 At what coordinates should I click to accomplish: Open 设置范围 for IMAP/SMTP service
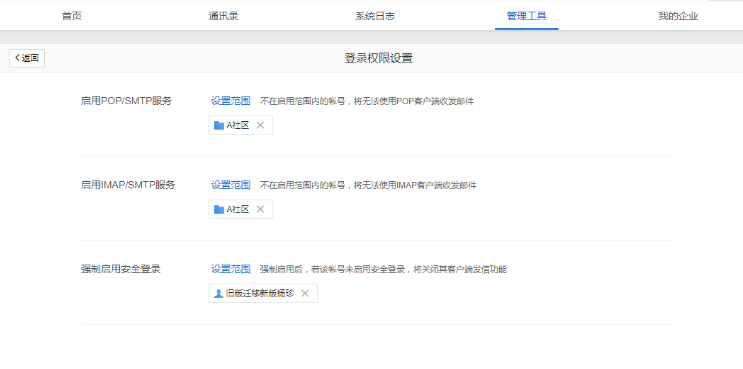pyautogui.click(x=231, y=185)
